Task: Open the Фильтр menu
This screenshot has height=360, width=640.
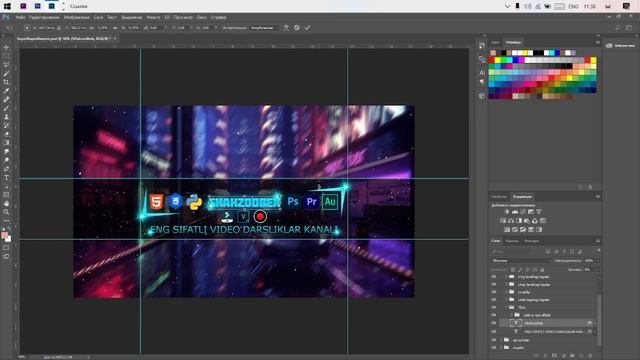Action: coord(153,18)
